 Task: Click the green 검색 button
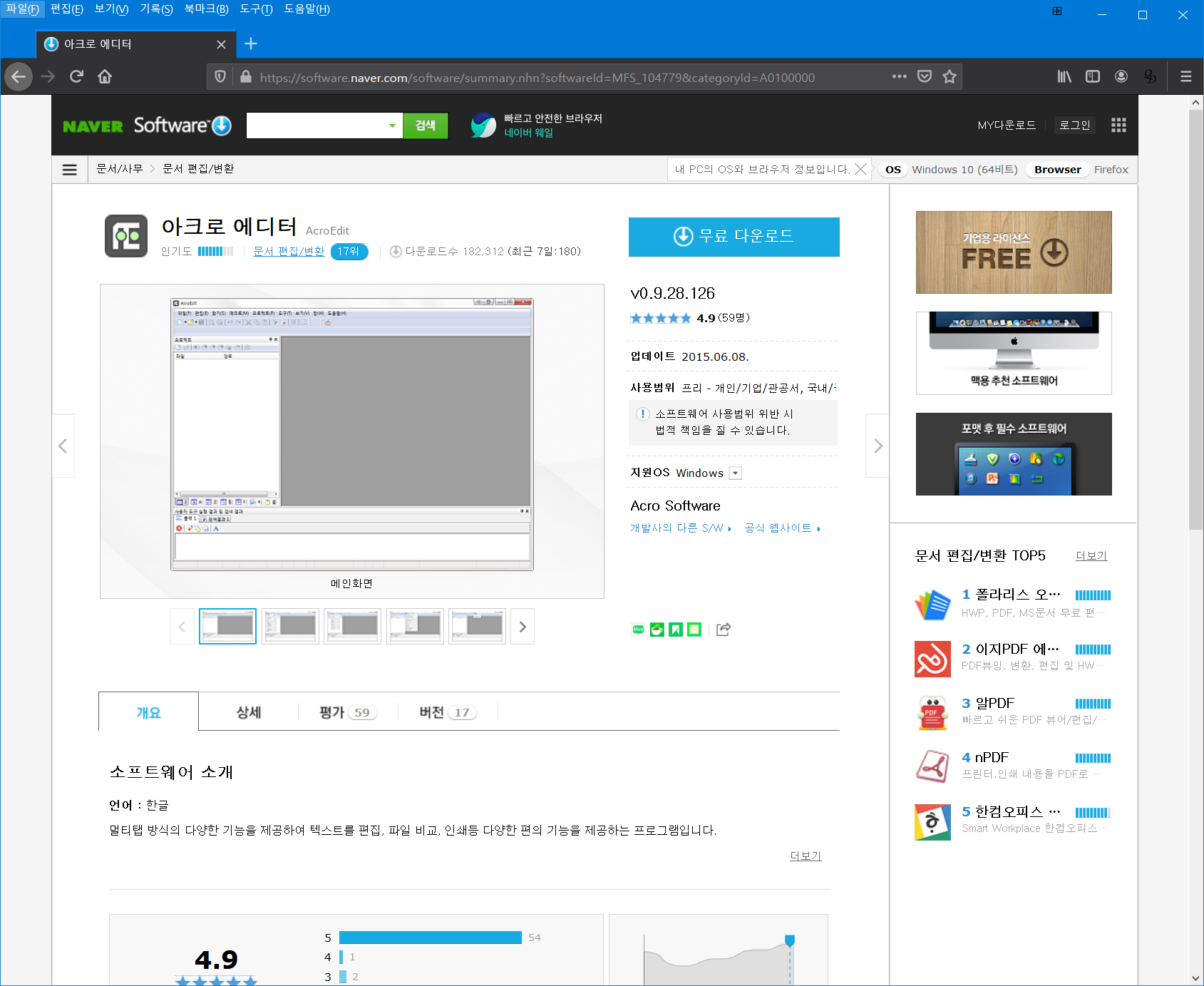pyautogui.click(x=426, y=125)
